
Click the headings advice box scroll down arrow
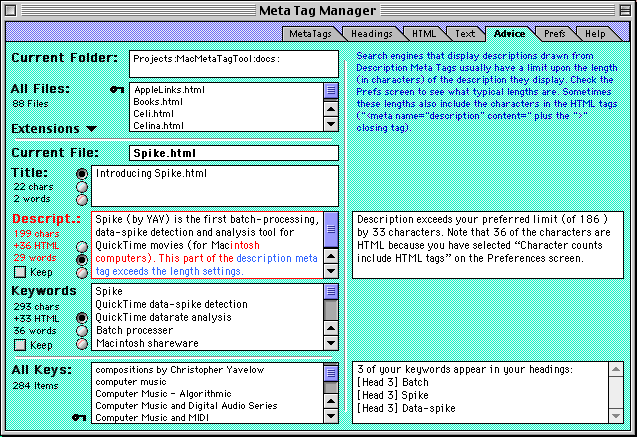pyautogui.click(x=616, y=416)
